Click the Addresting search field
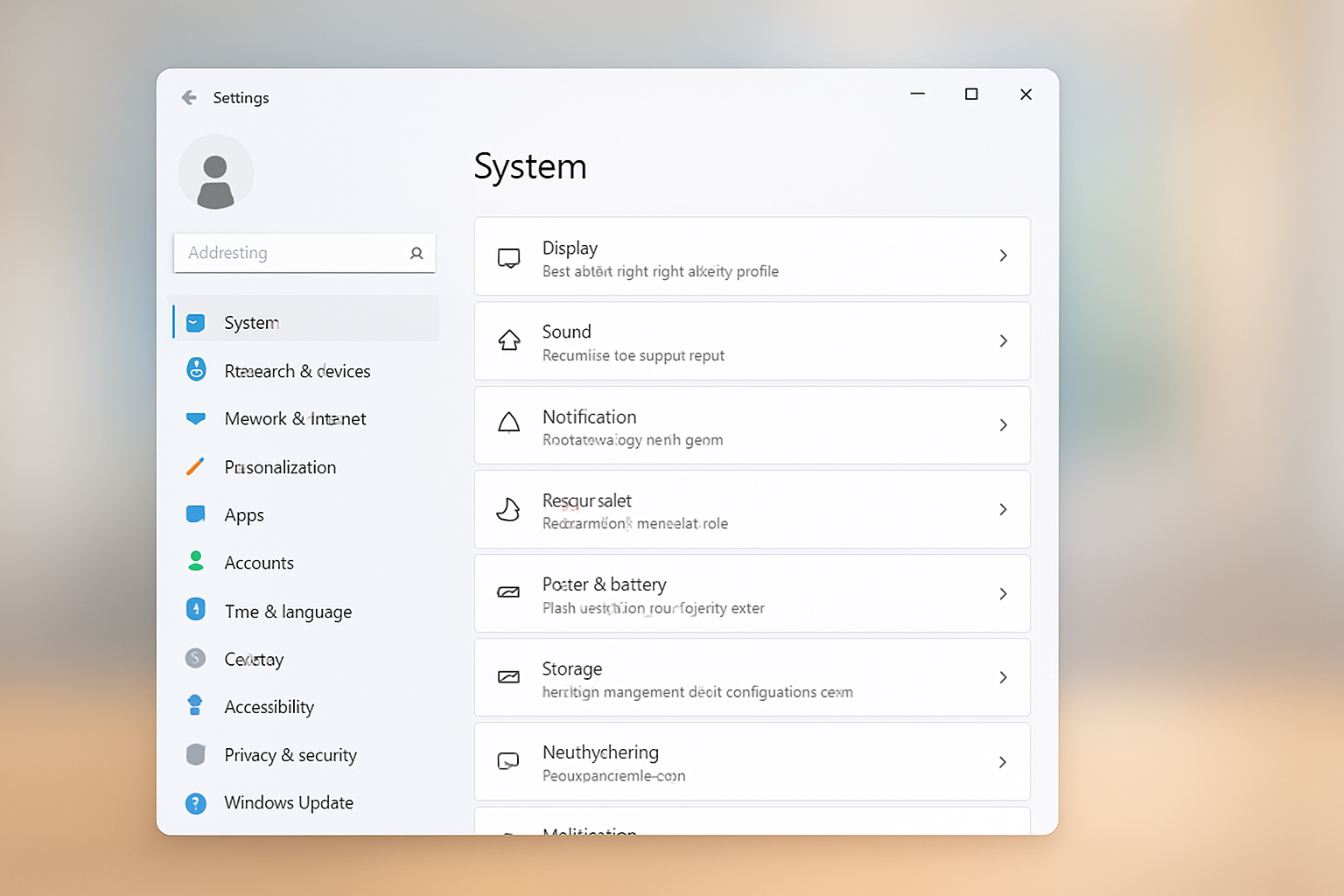Screen dimensions: 1344x896 point(304,253)
